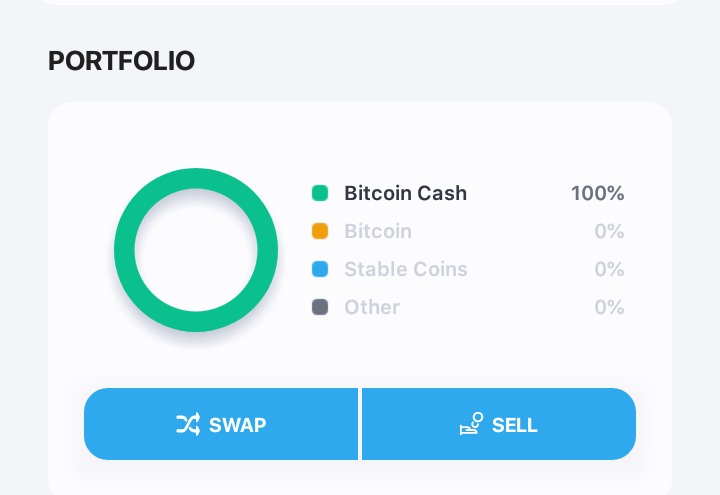Select the gray Other color swatch
Screen dimensions: 720x495
pos(320,307)
